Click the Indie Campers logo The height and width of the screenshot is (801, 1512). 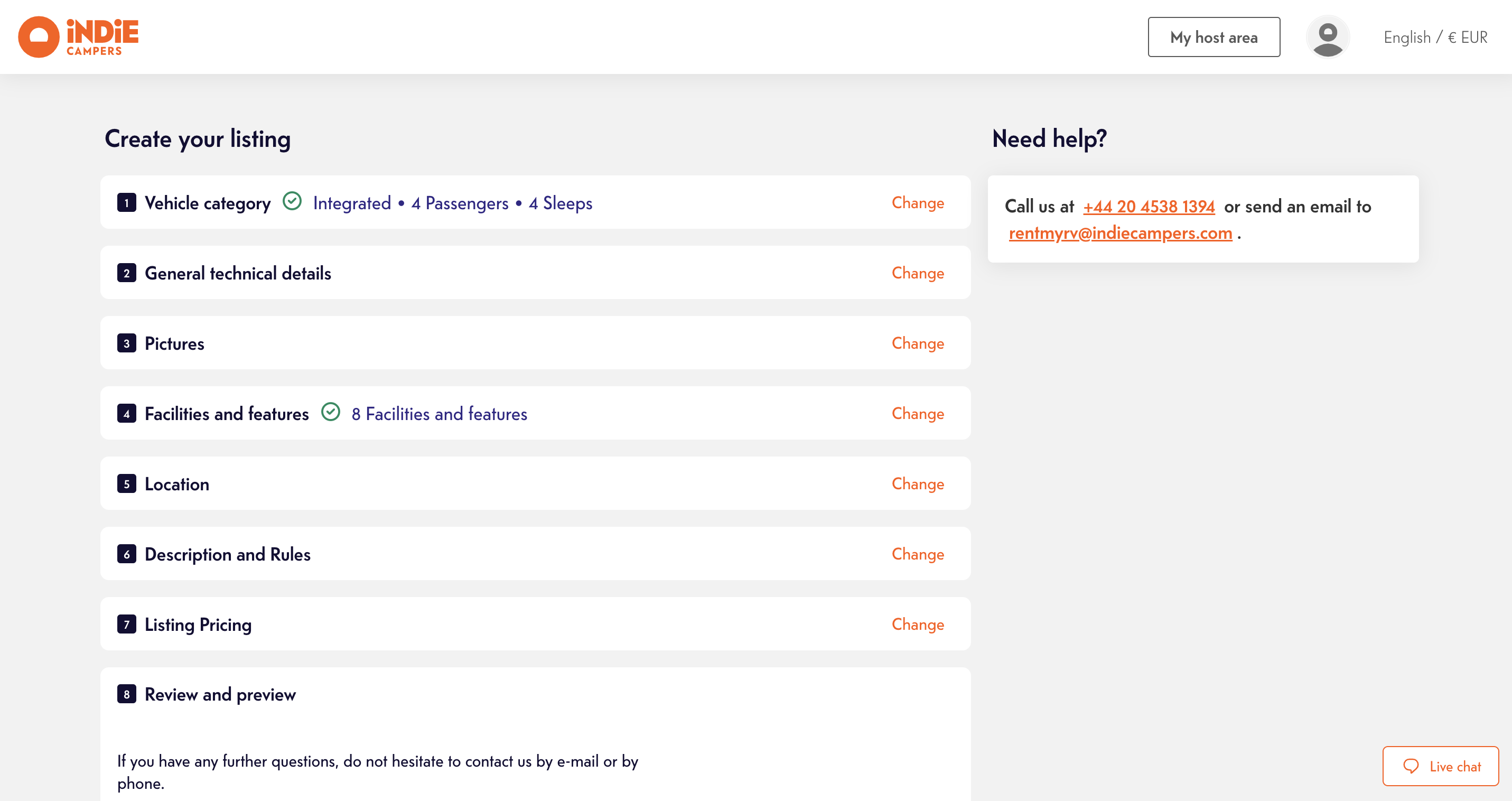[78, 37]
